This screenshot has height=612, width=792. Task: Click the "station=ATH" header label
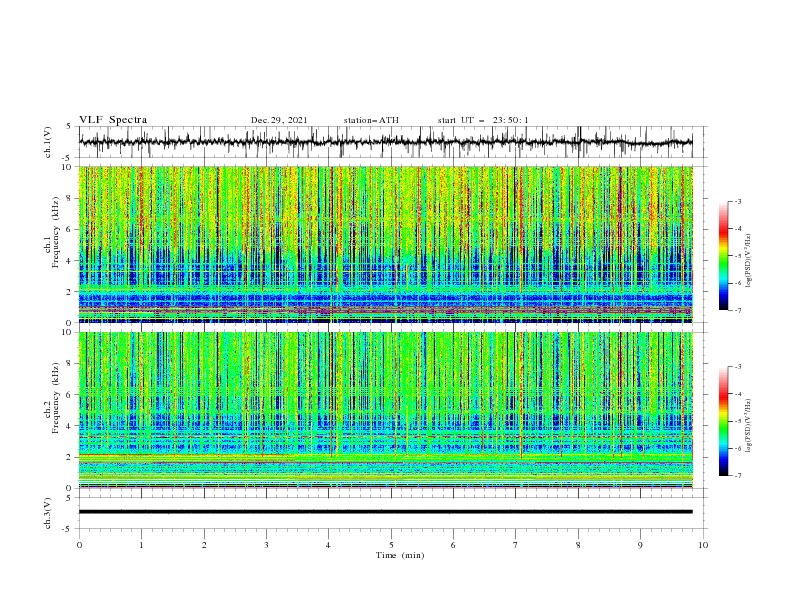[x=371, y=120]
